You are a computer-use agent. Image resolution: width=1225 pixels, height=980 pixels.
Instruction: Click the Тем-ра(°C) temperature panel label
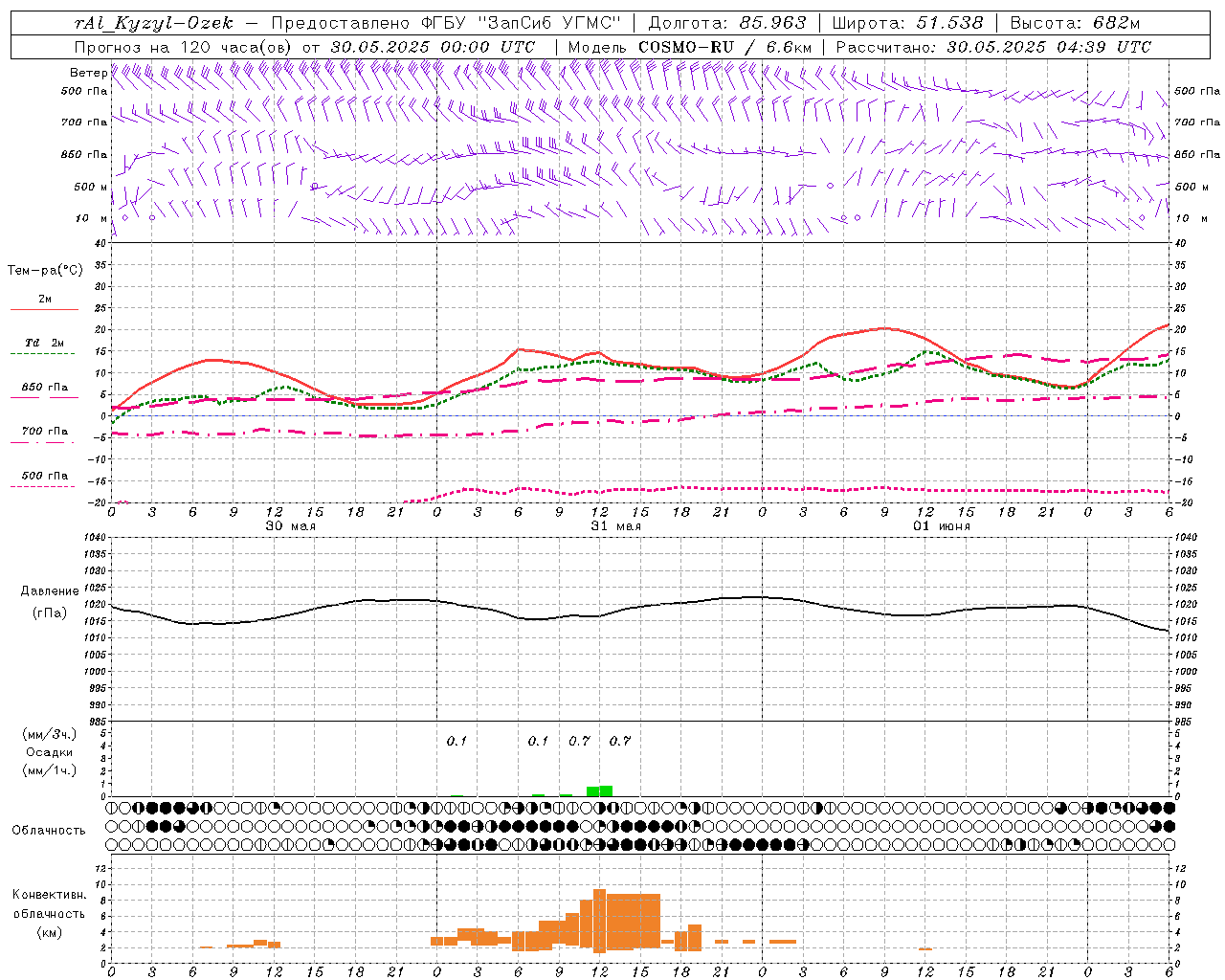[45, 271]
